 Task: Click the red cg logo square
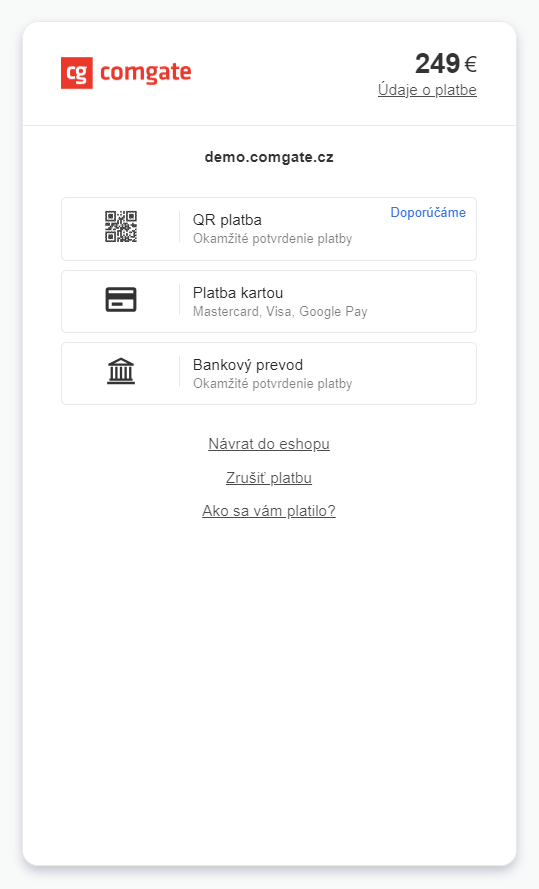point(77,73)
